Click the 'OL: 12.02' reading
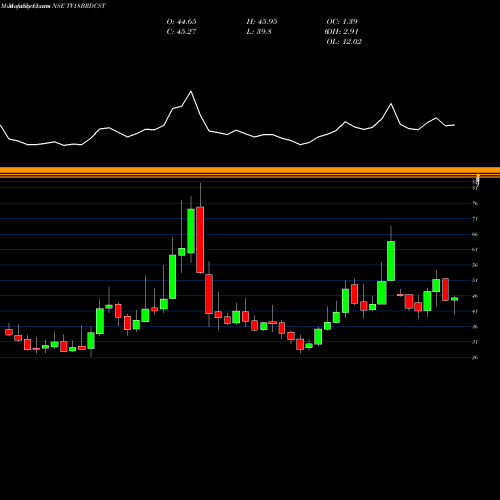Viewport: 500px width, 500px height. point(344,42)
